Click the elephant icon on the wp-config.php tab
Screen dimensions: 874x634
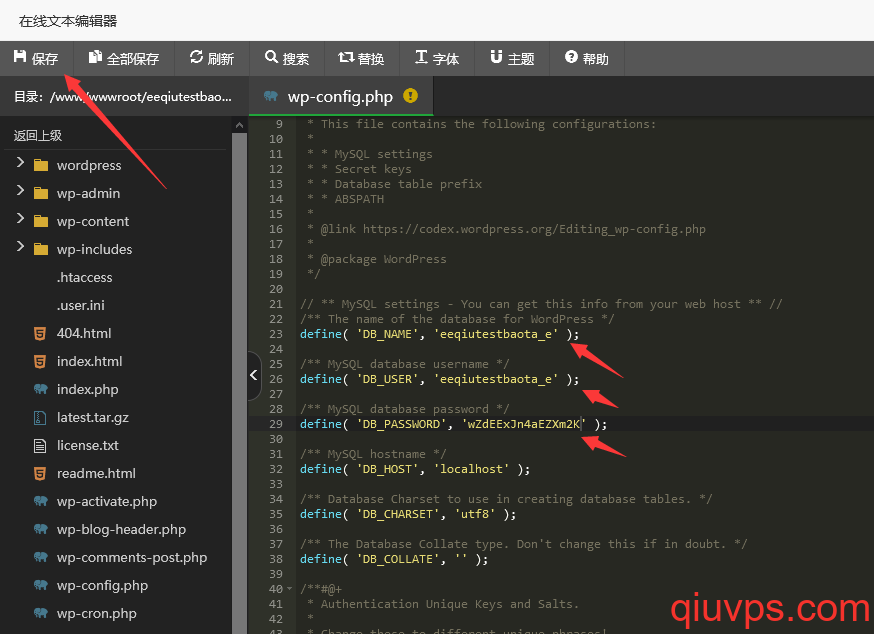[271, 96]
